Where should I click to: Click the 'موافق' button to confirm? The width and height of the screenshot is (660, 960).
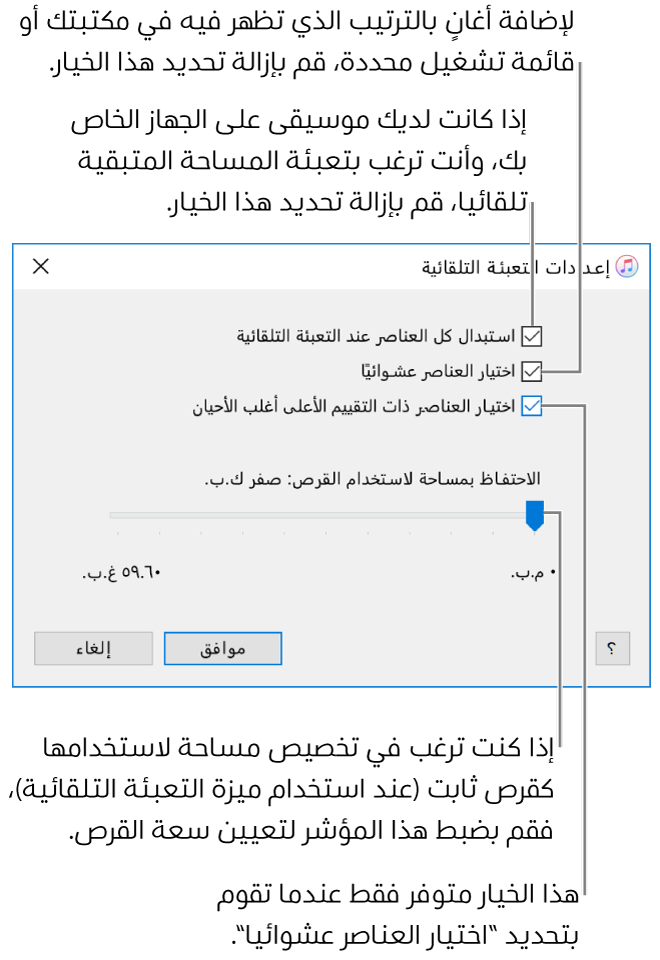click(222, 647)
